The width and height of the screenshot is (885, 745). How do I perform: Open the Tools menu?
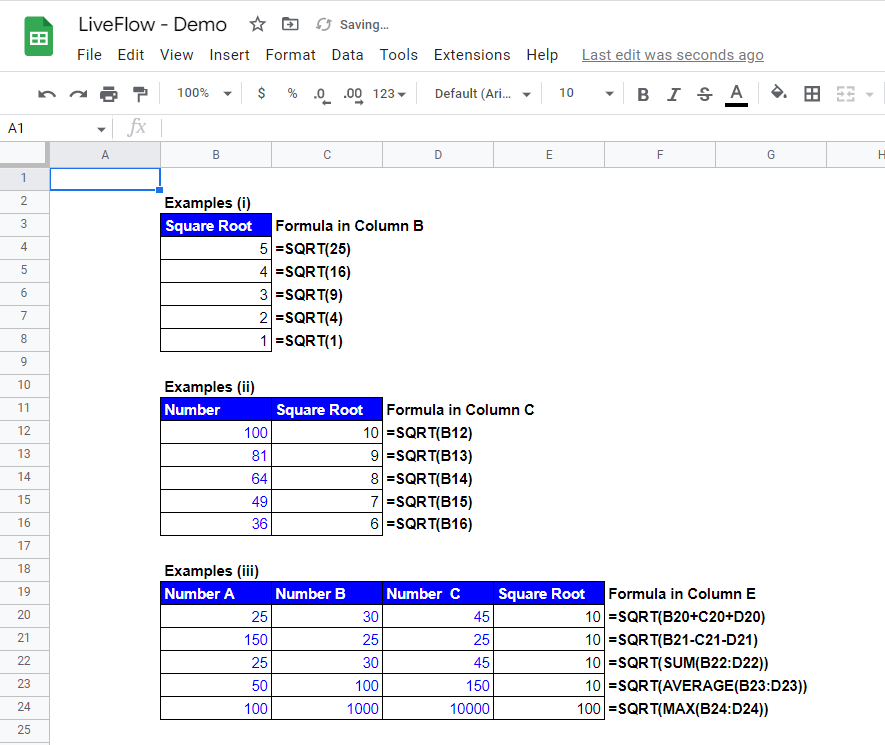pyautogui.click(x=398, y=55)
